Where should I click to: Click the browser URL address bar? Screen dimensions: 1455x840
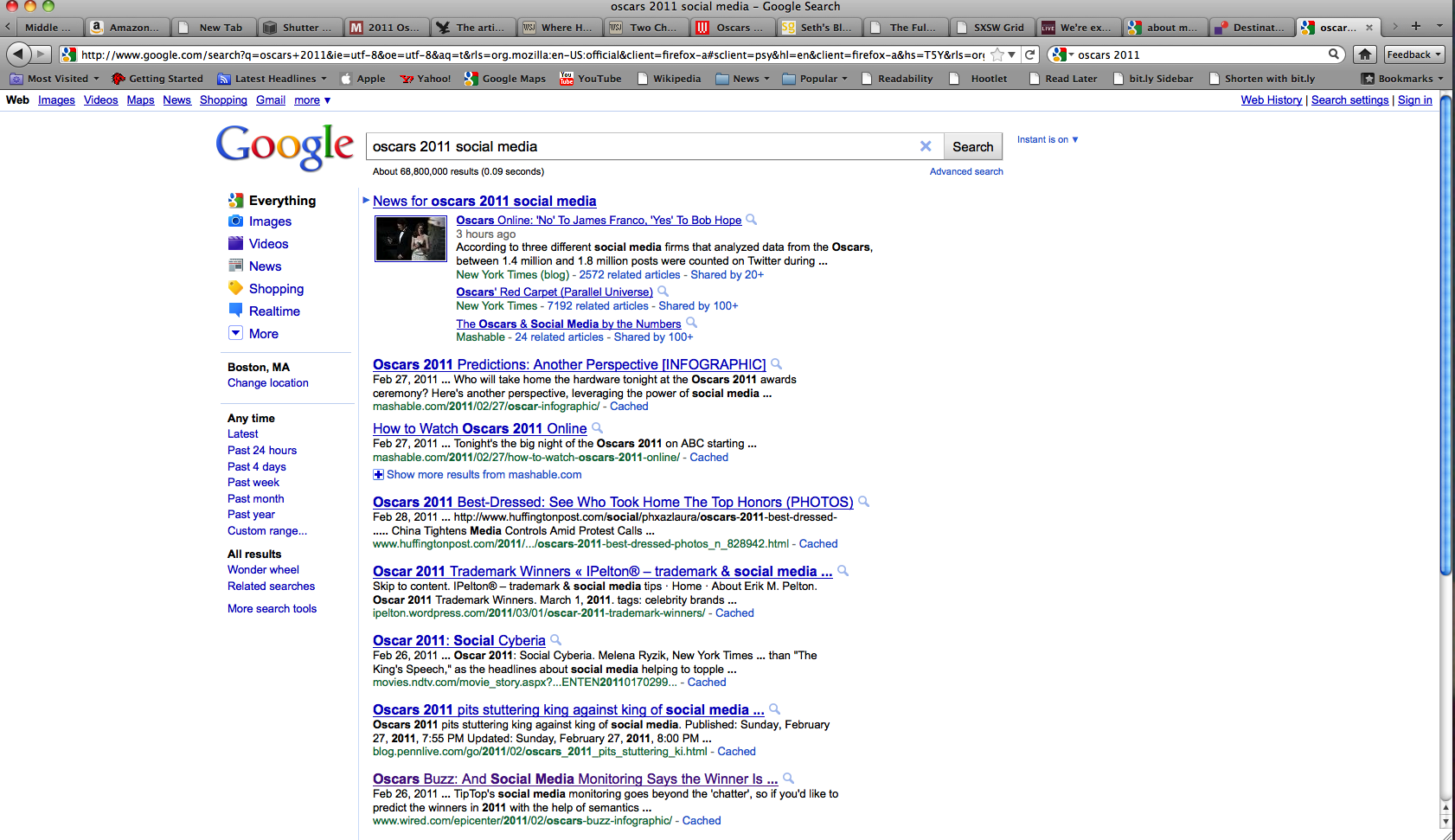coord(532,55)
